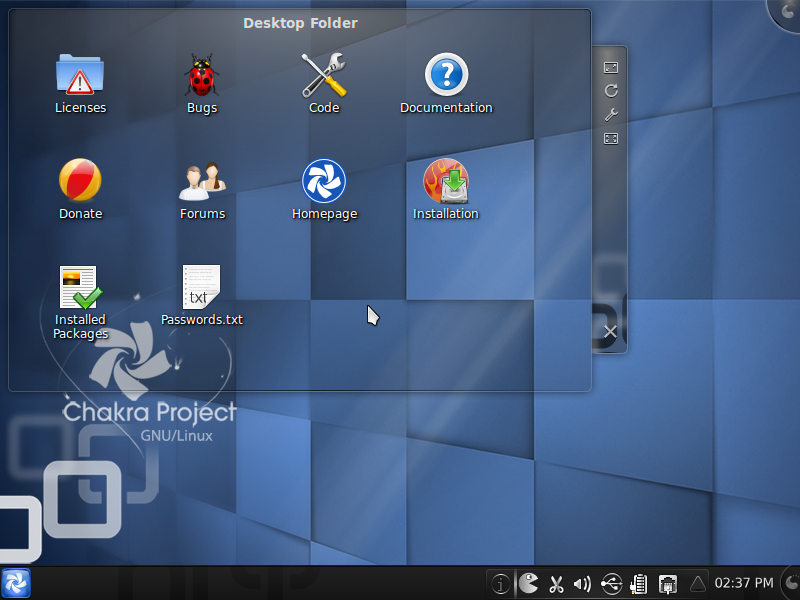This screenshot has width=800, height=600.
Task: Click the 02:37 PM clock
Action: click(744, 583)
